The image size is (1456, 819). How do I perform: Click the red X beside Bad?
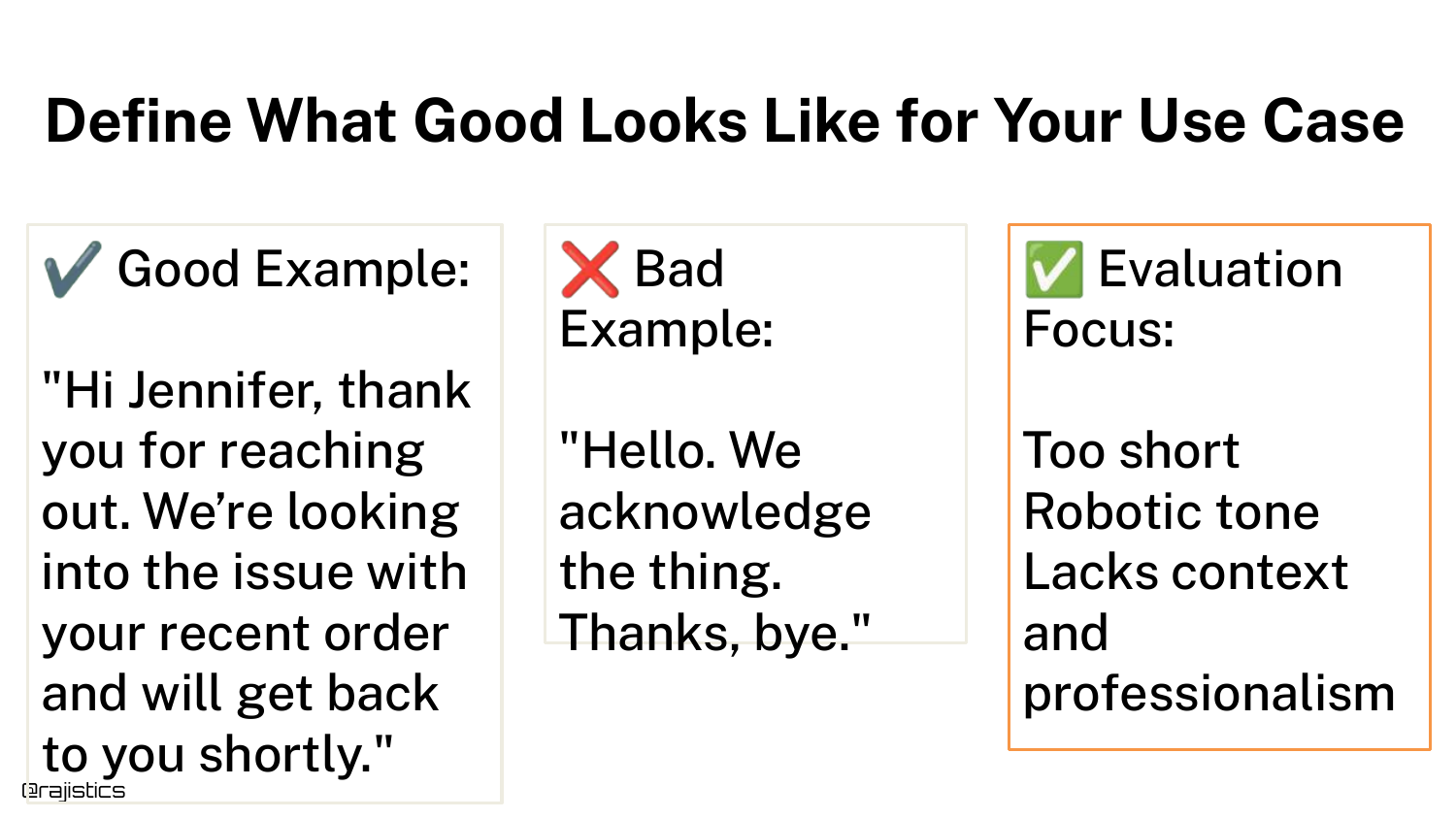point(589,269)
